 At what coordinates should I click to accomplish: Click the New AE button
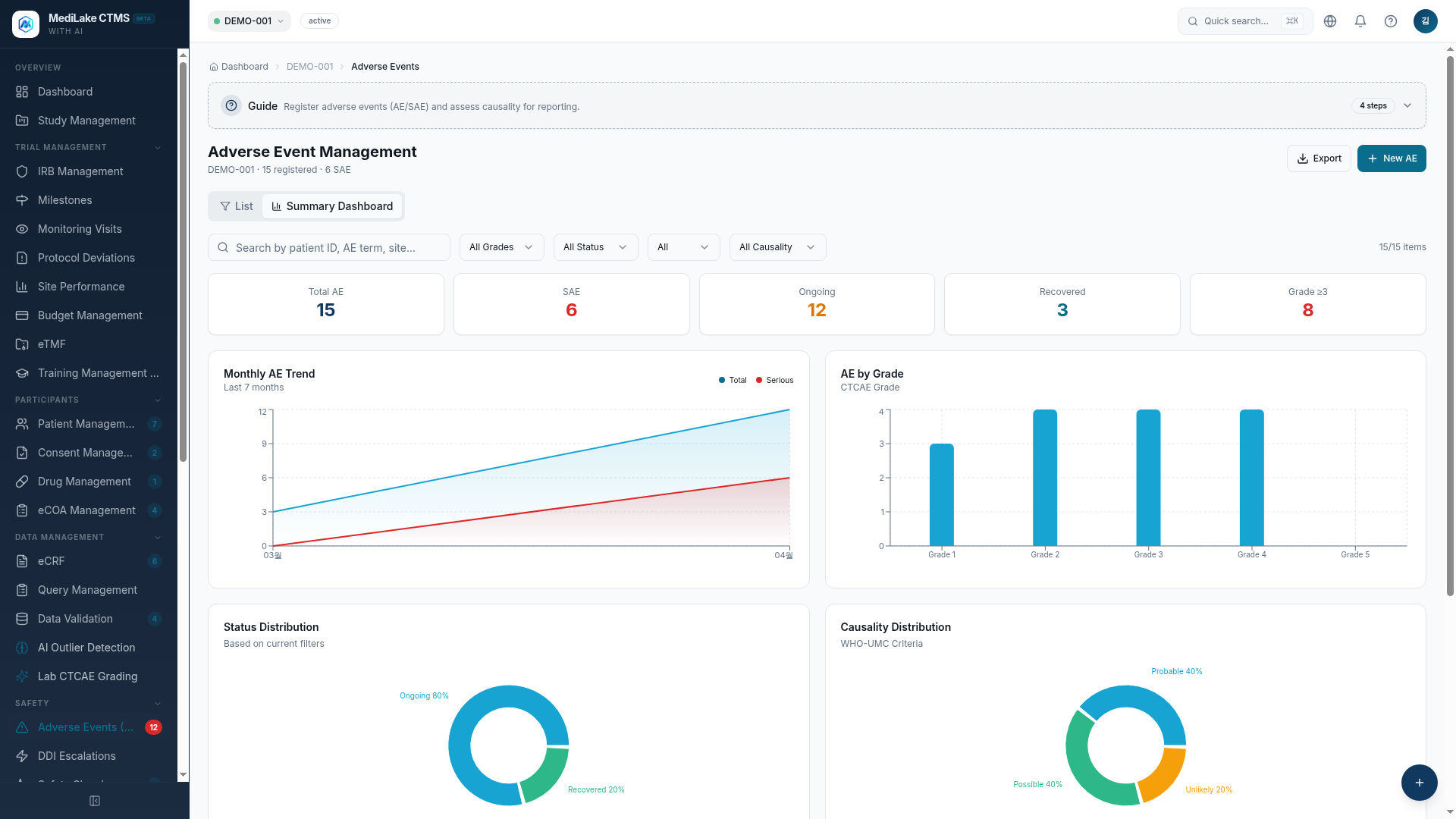click(1392, 158)
